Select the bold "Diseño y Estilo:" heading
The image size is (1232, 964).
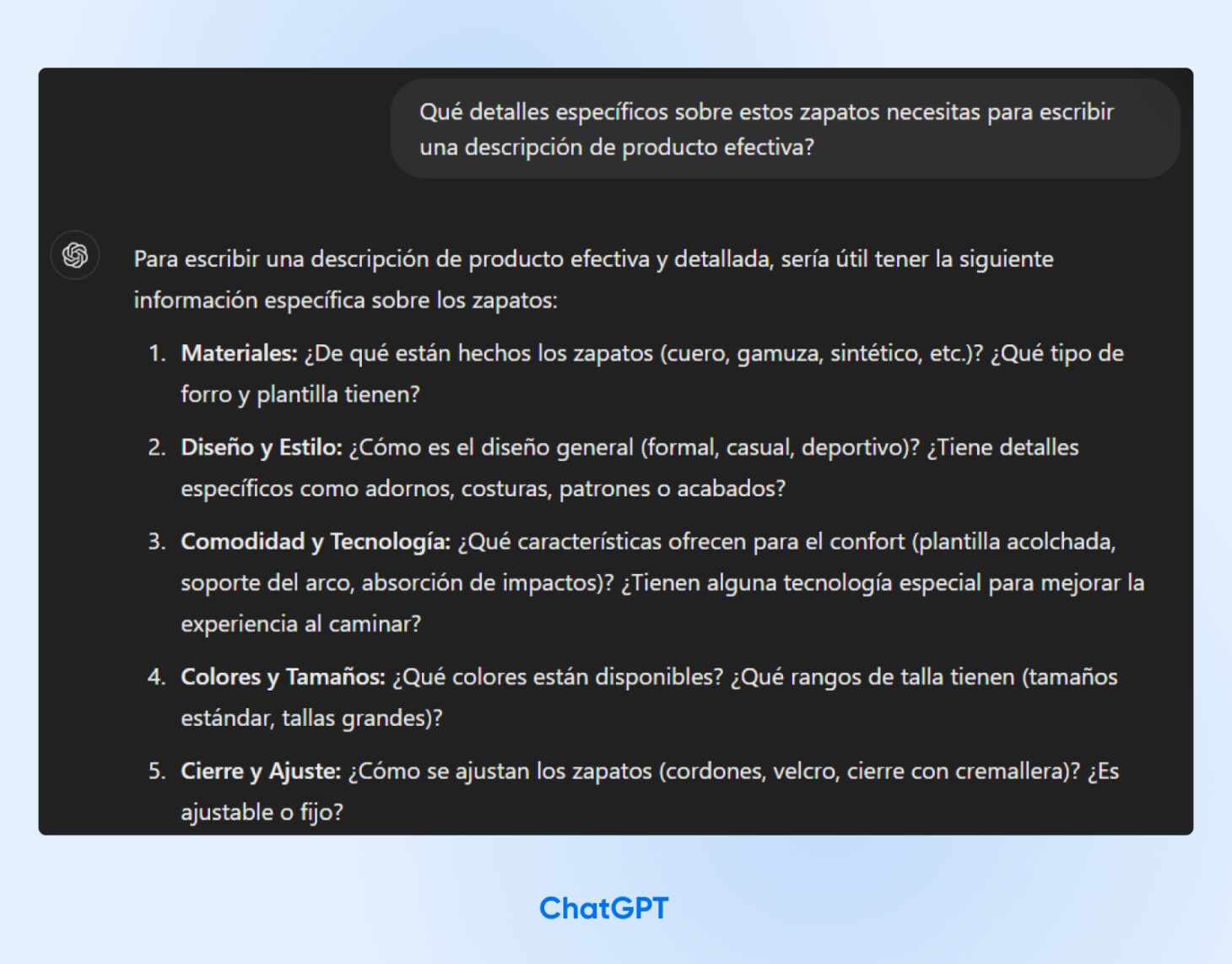tap(261, 447)
